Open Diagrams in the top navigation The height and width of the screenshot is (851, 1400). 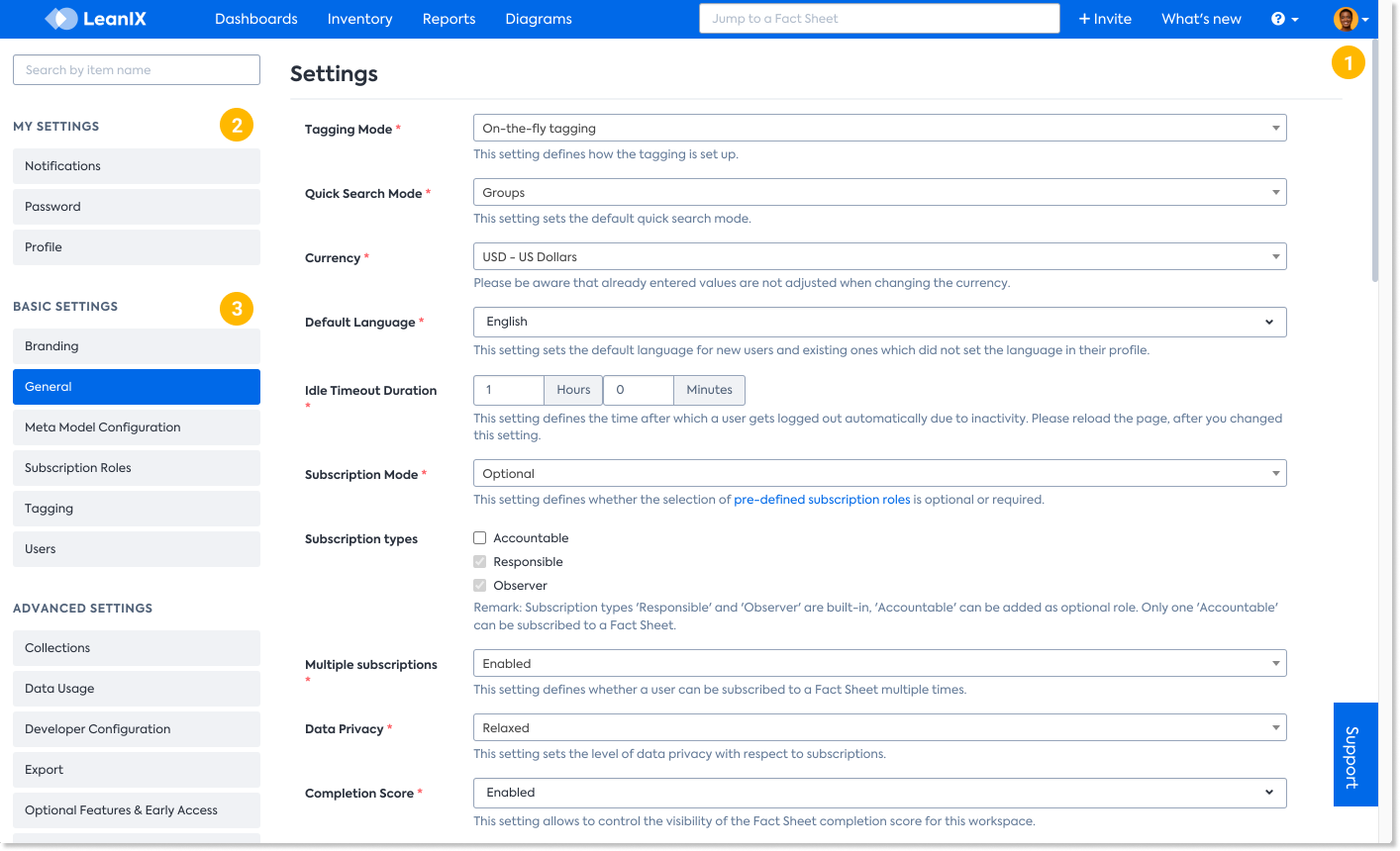click(x=539, y=19)
